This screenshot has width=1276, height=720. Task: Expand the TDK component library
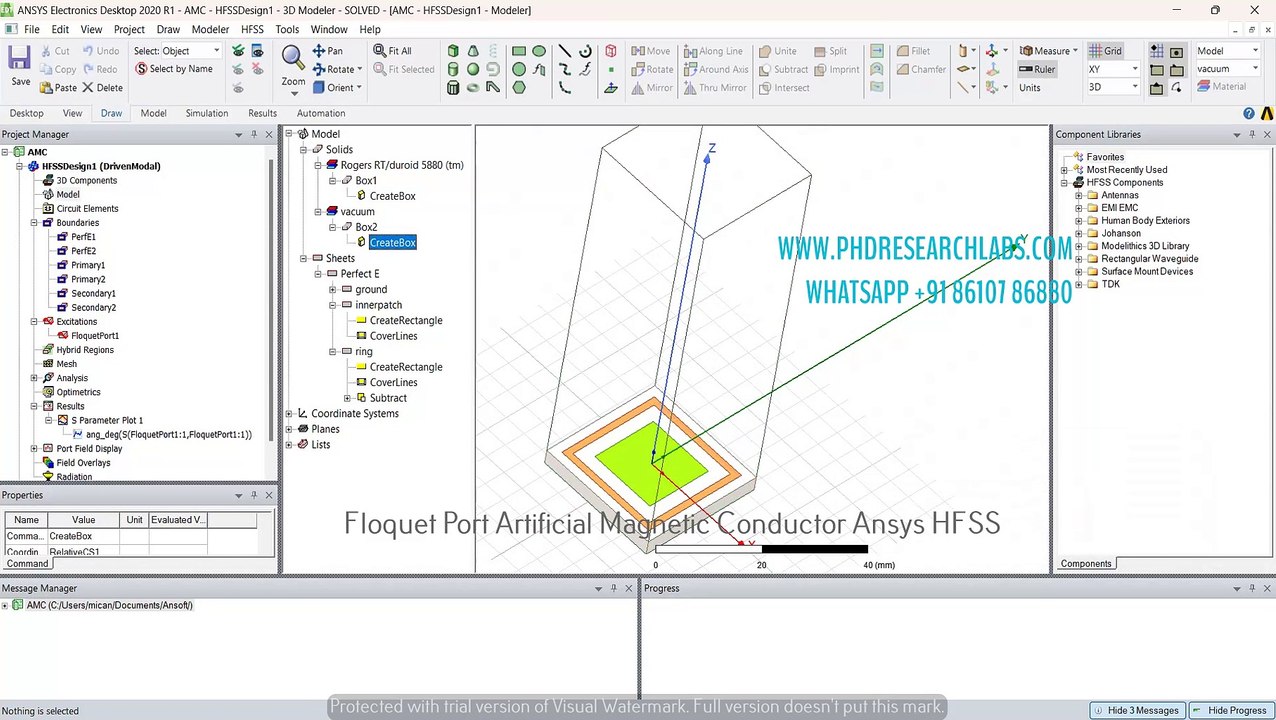click(1079, 284)
